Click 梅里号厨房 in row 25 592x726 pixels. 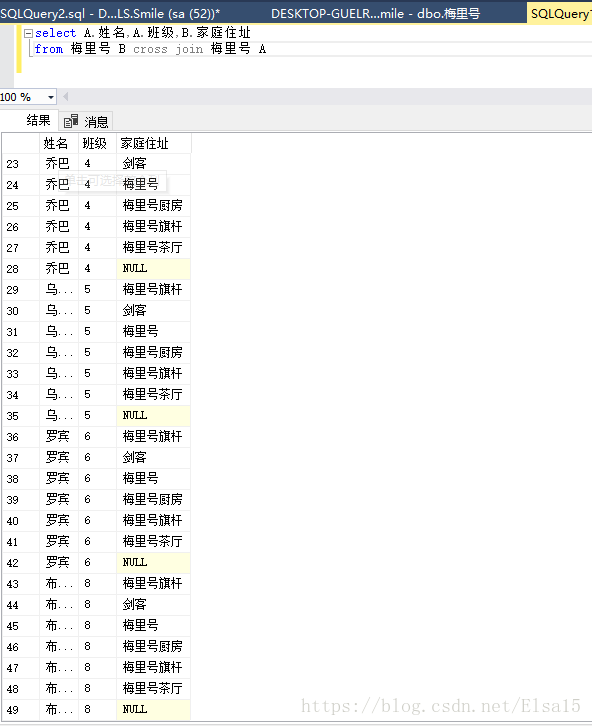click(x=154, y=206)
